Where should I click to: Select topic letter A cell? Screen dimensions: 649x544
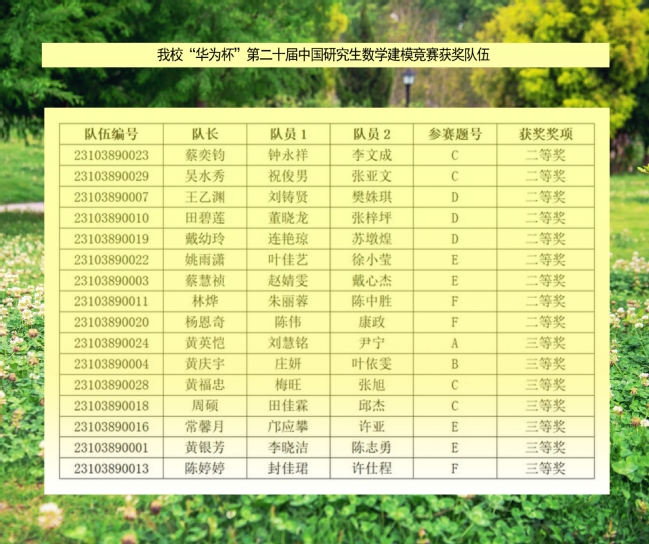pos(455,343)
